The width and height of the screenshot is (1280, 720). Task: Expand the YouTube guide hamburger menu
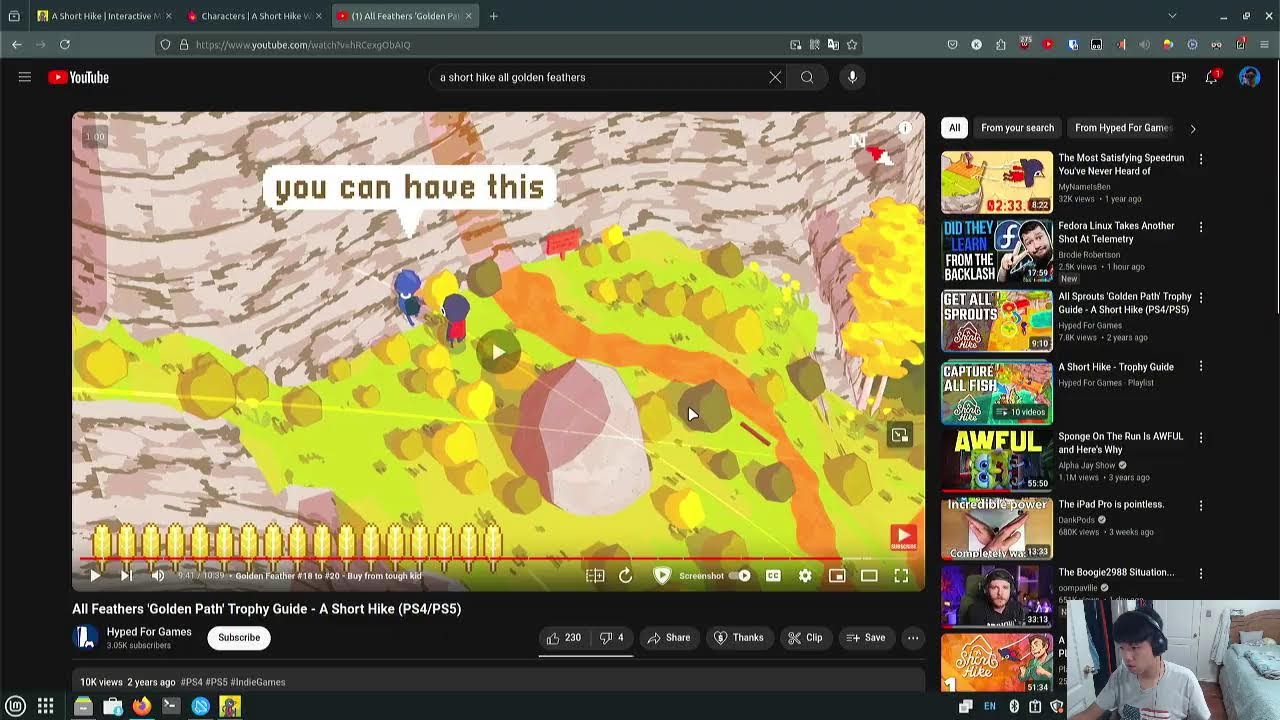(25, 77)
